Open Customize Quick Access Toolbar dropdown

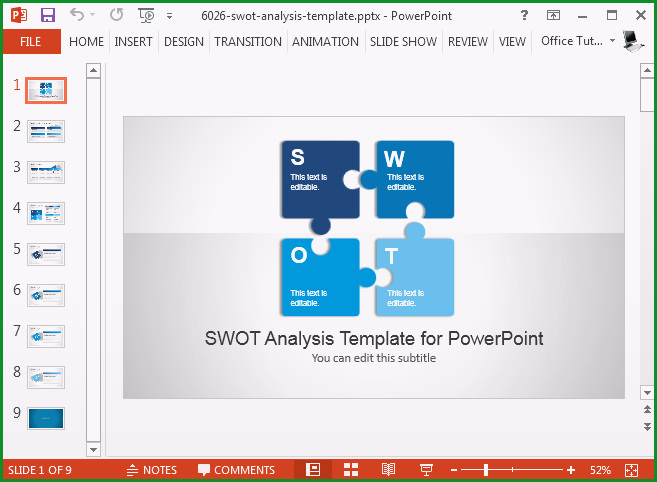click(x=169, y=16)
